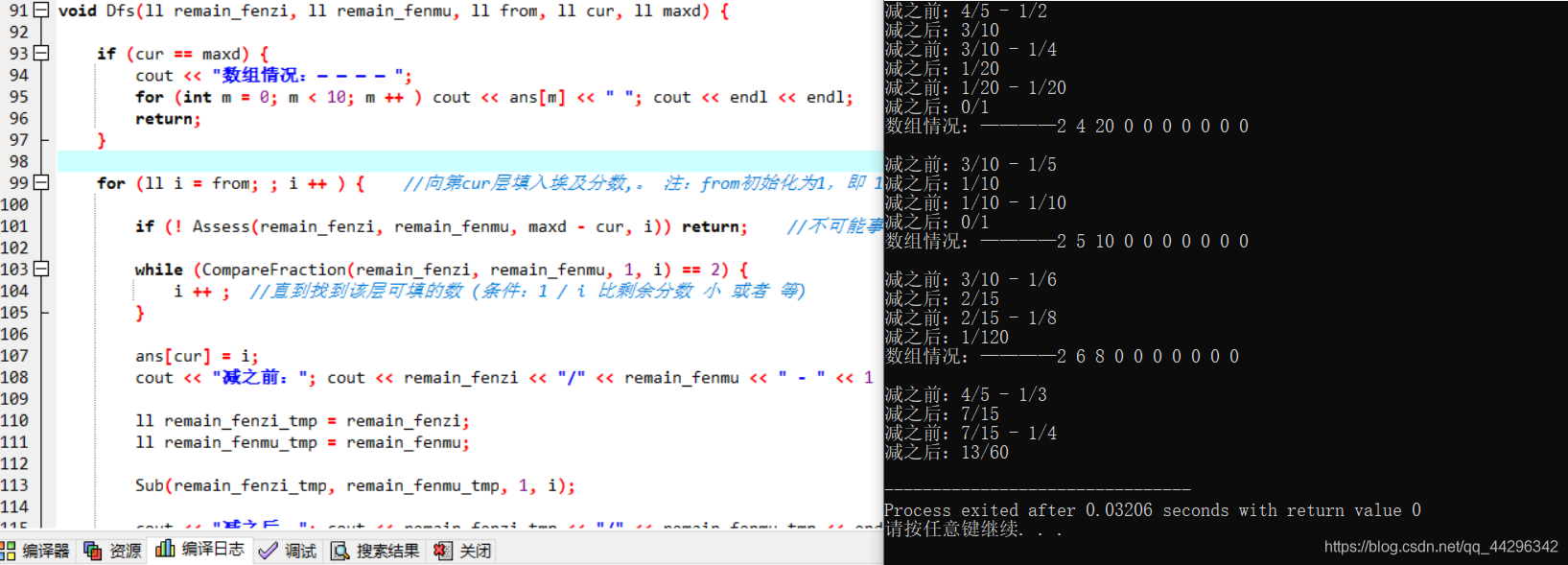This screenshot has width=1568, height=565.
Task: Click console line '减之后: 1/10'
Action: 942,184
